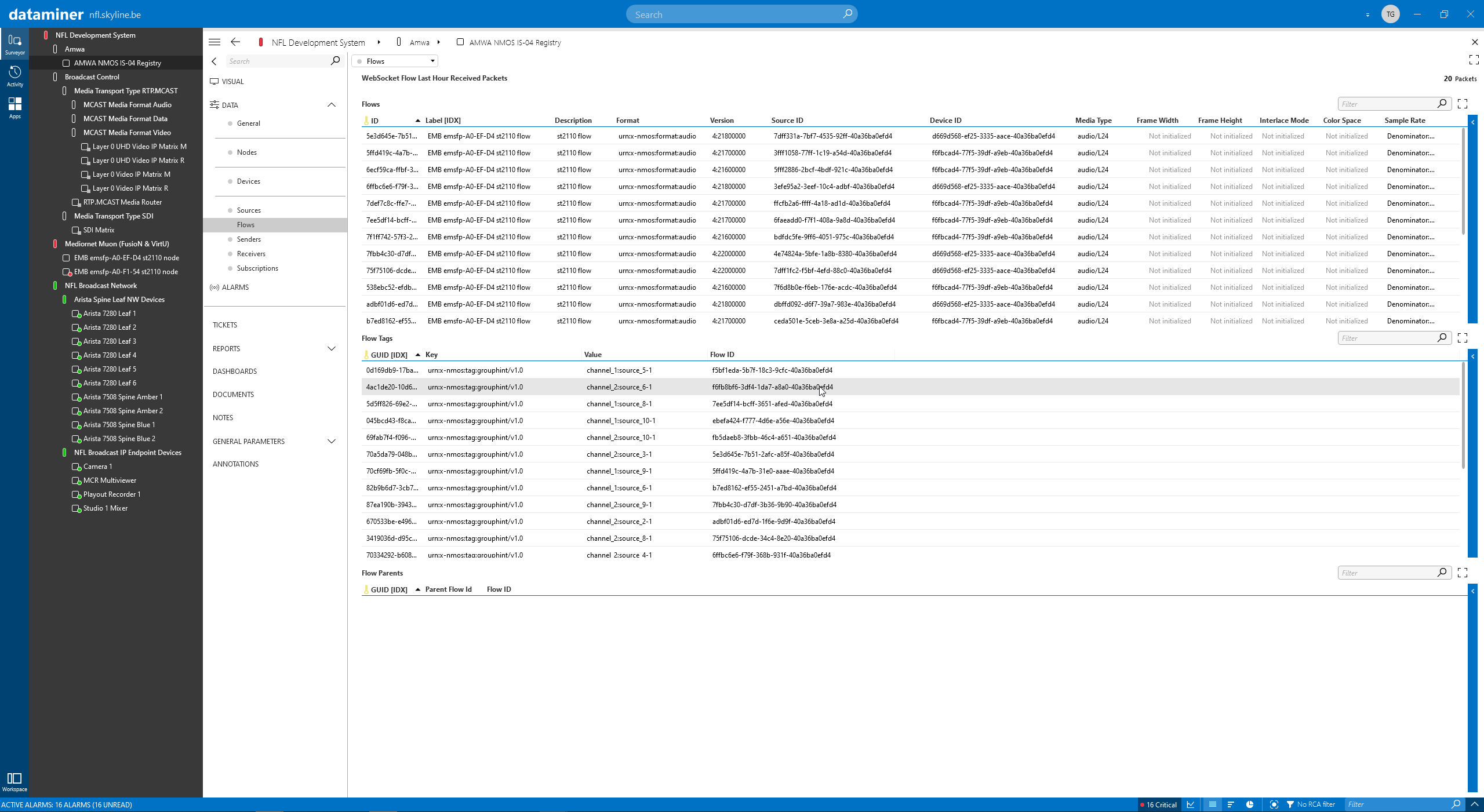Click the Flows table vertical scrollbar
The width and height of the screenshot is (1484, 812).
[1464, 181]
